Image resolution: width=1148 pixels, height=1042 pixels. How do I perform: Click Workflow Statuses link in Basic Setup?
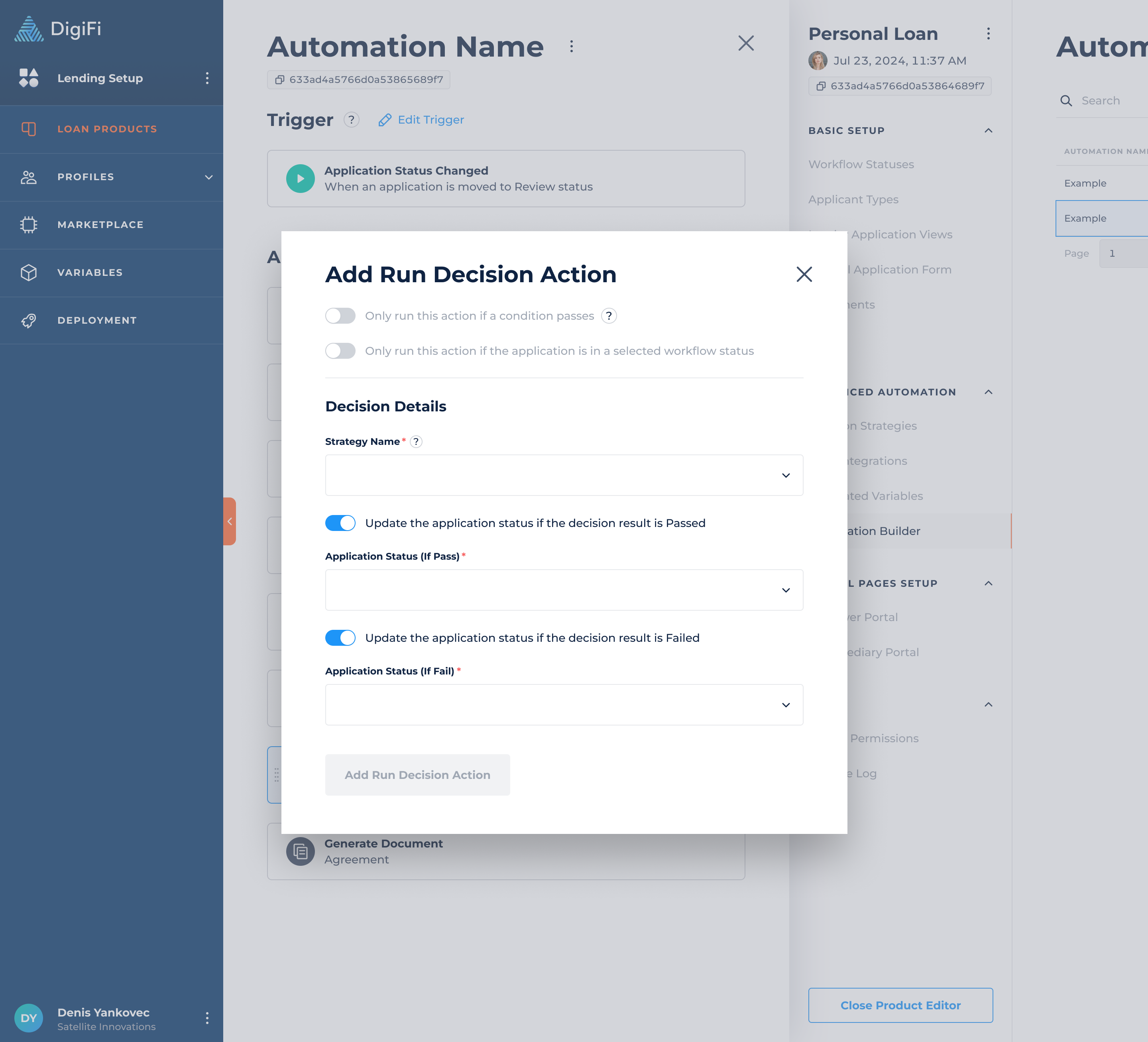point(861,164)
